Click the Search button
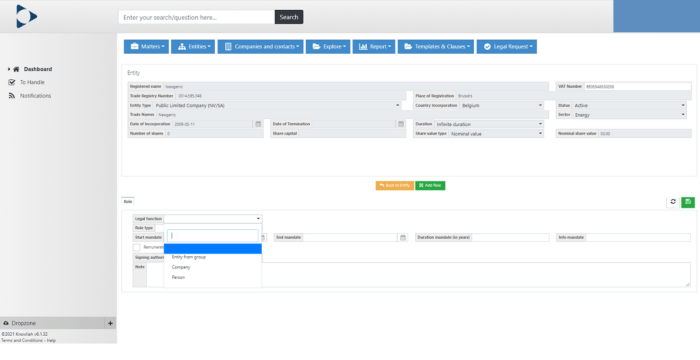 (289, 17)
